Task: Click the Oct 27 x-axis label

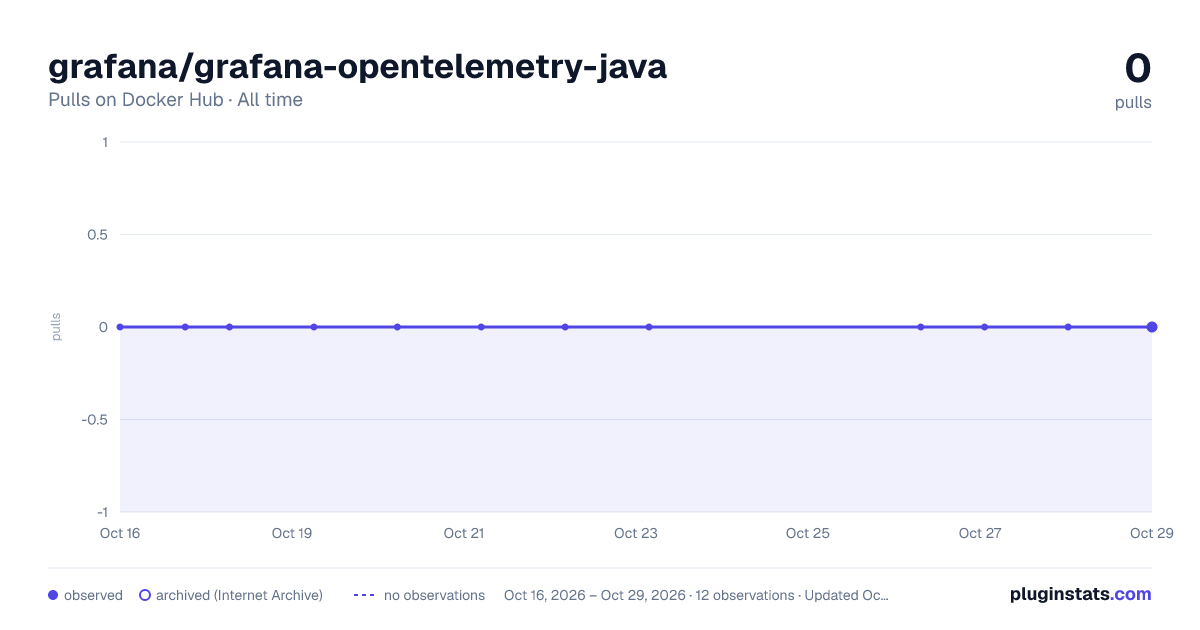Action: (x=980, y=533)
